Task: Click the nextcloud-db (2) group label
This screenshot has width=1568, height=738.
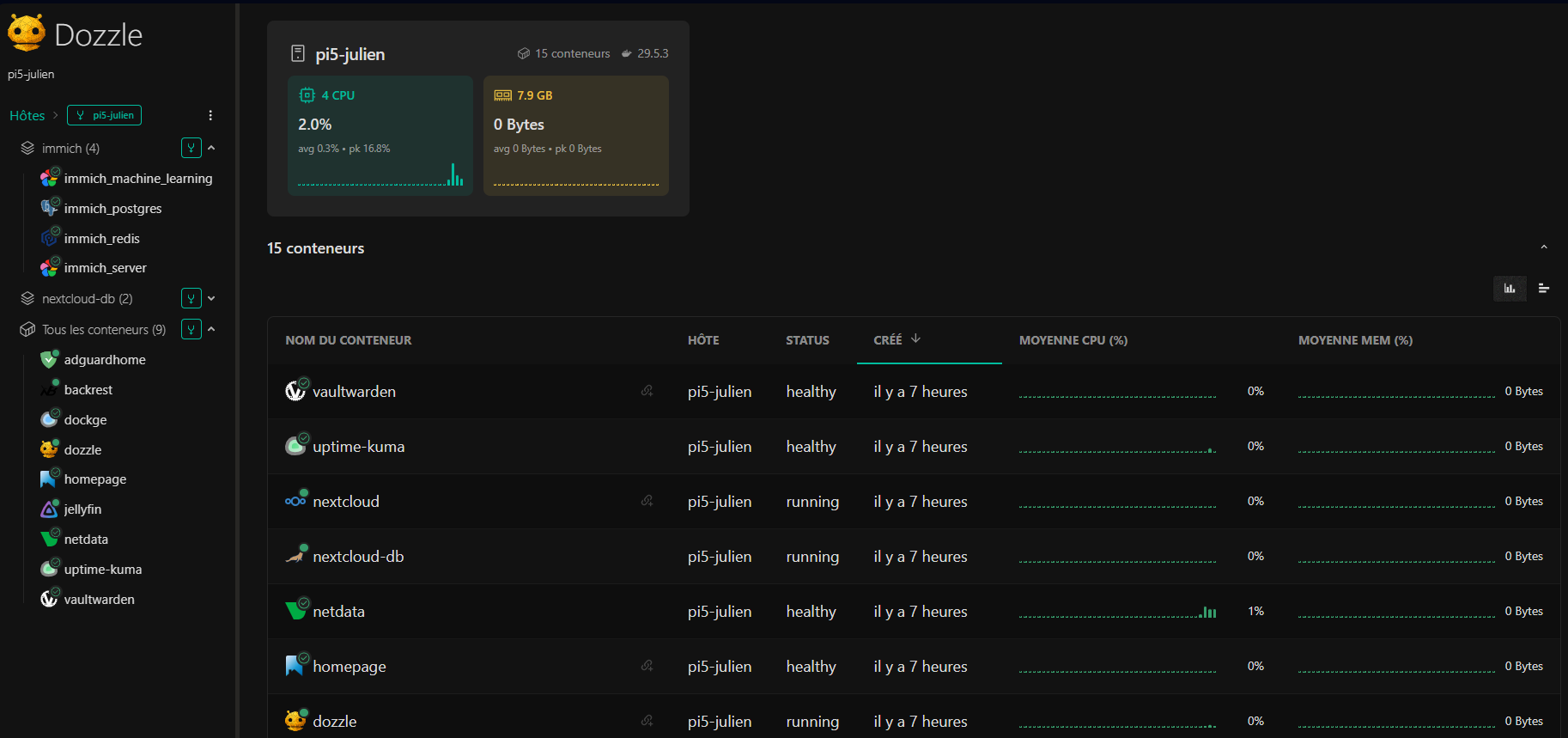Action: pos(88,299)
